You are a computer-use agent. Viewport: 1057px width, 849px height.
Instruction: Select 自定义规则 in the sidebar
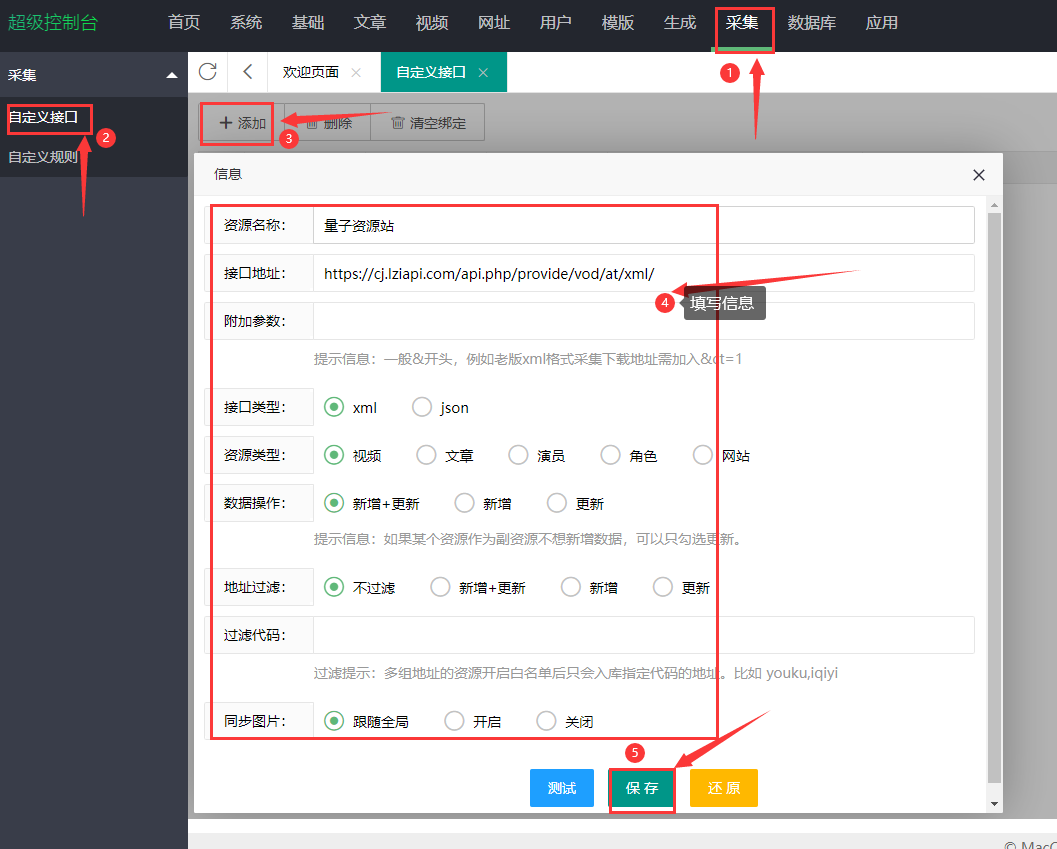45,155
